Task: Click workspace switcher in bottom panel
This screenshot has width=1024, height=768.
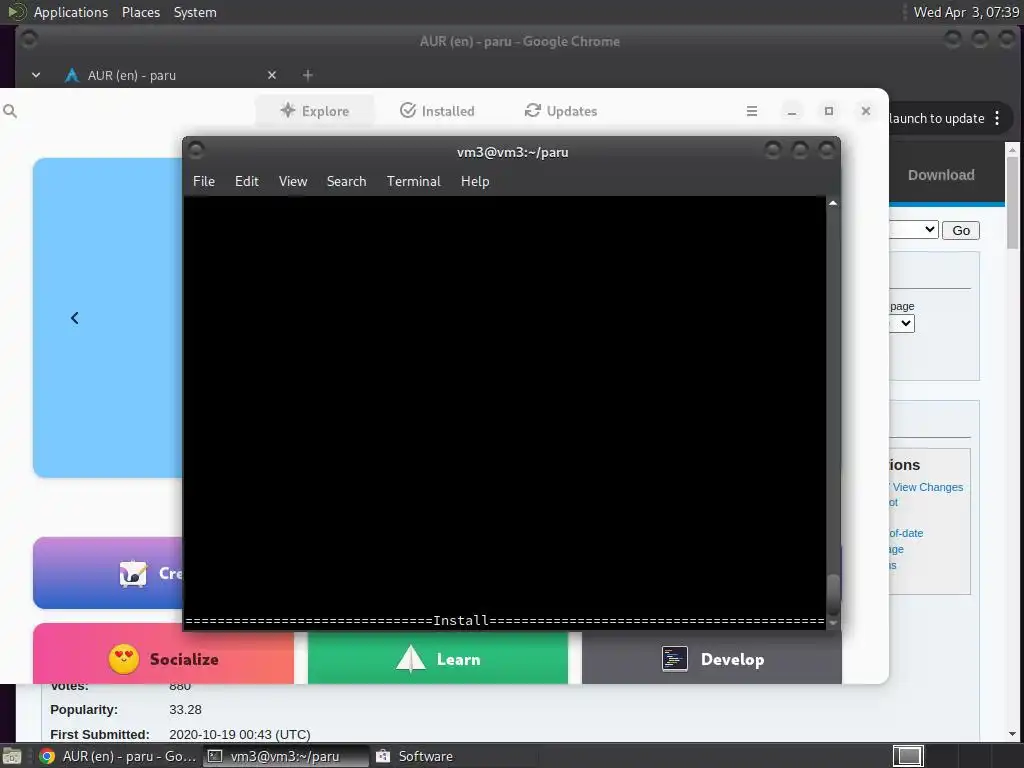Action: [x=908, y=756]
